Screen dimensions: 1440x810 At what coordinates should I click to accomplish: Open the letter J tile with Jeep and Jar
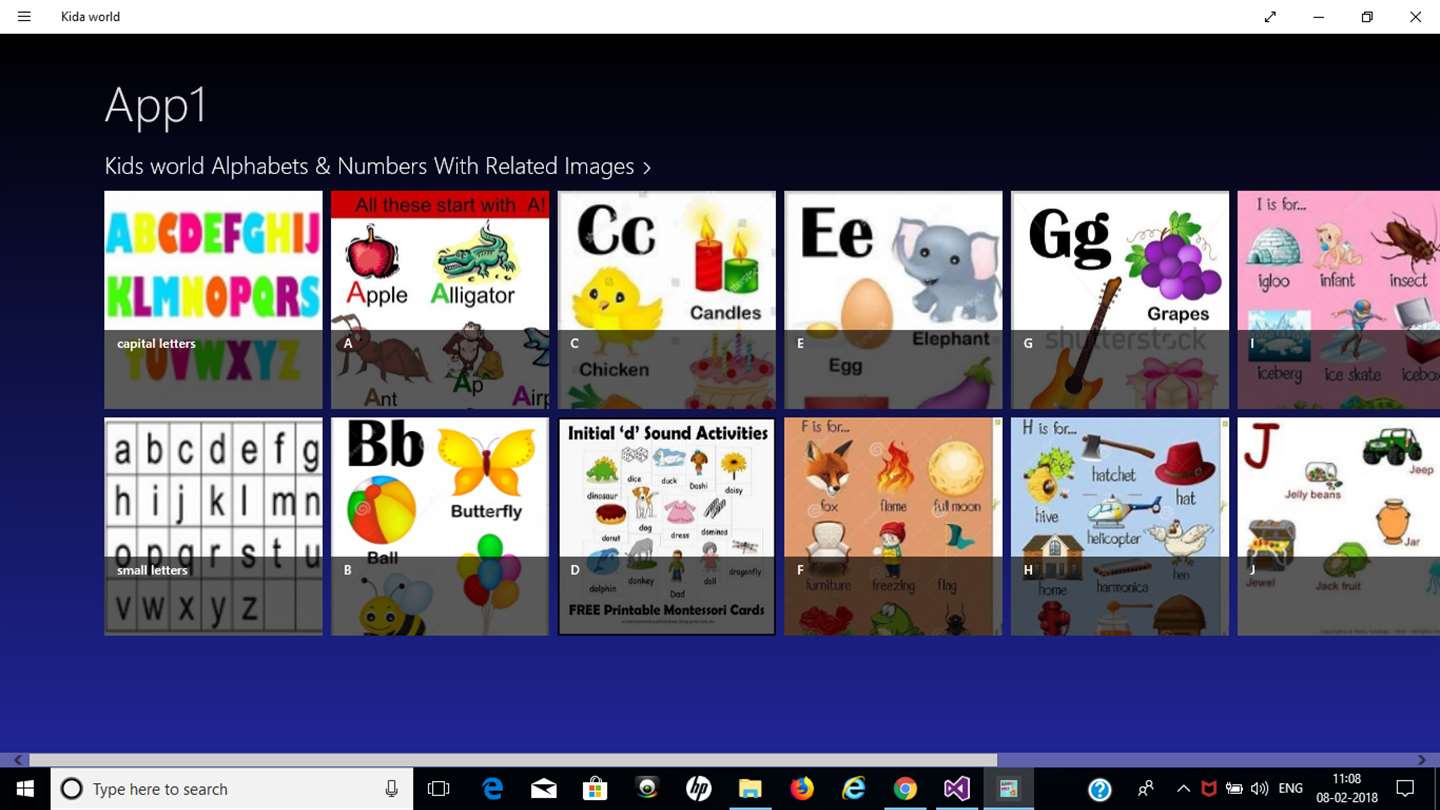(x=1339, y=526)
